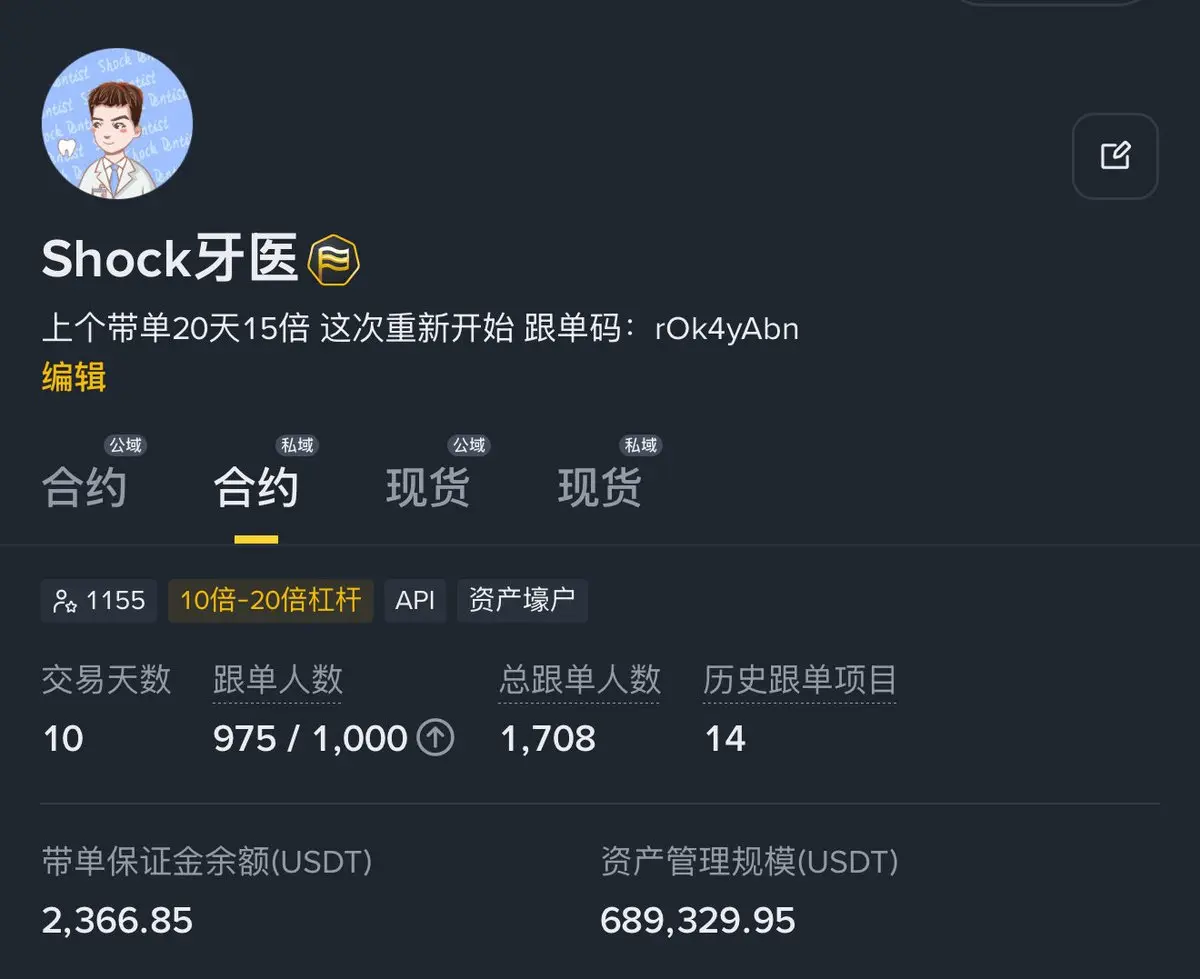
Task: Tap the 跟单人数 underlined label
Action: (x=278, y=681)
